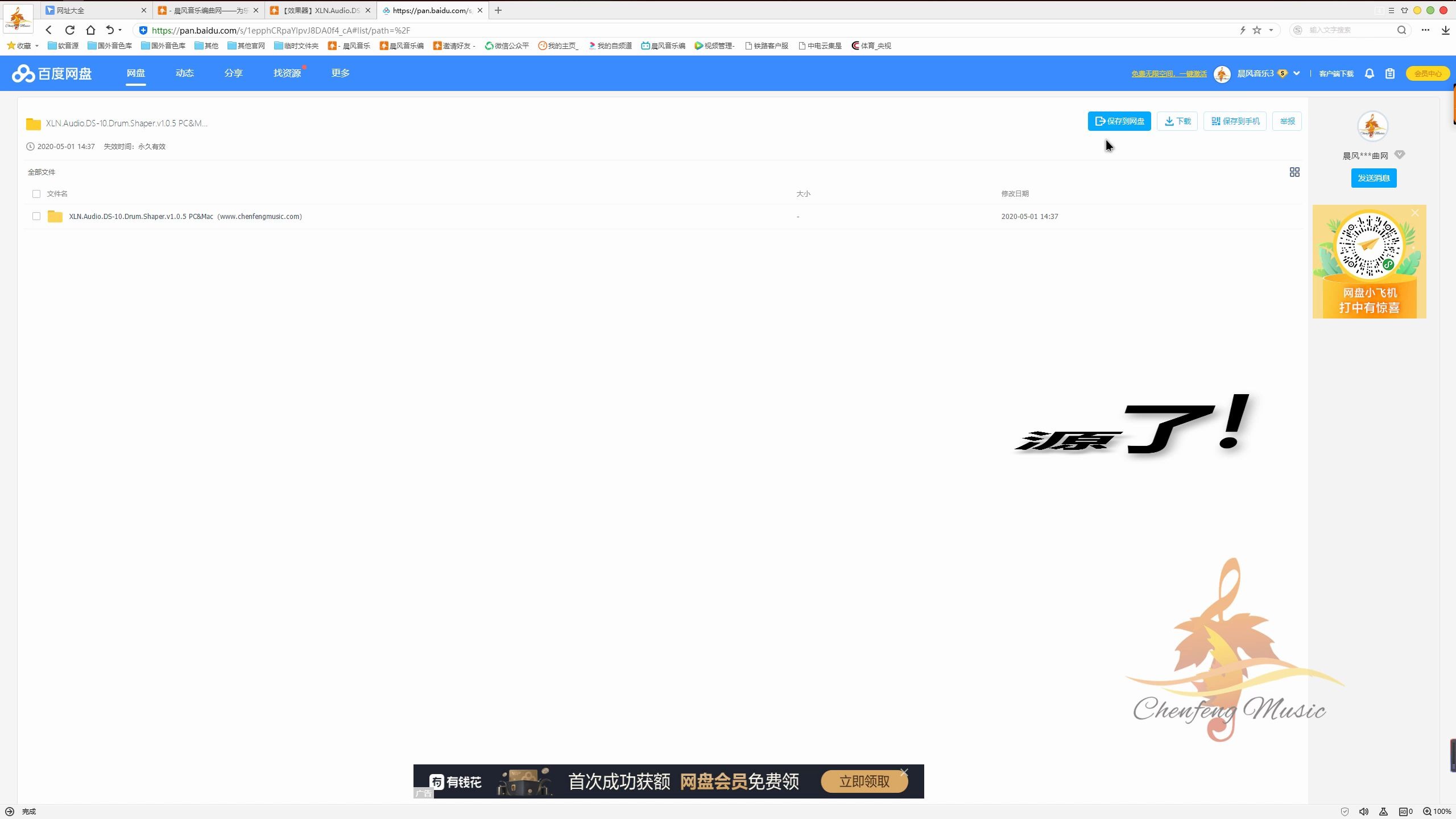Click the 会员中心 button

point(1428,73)
